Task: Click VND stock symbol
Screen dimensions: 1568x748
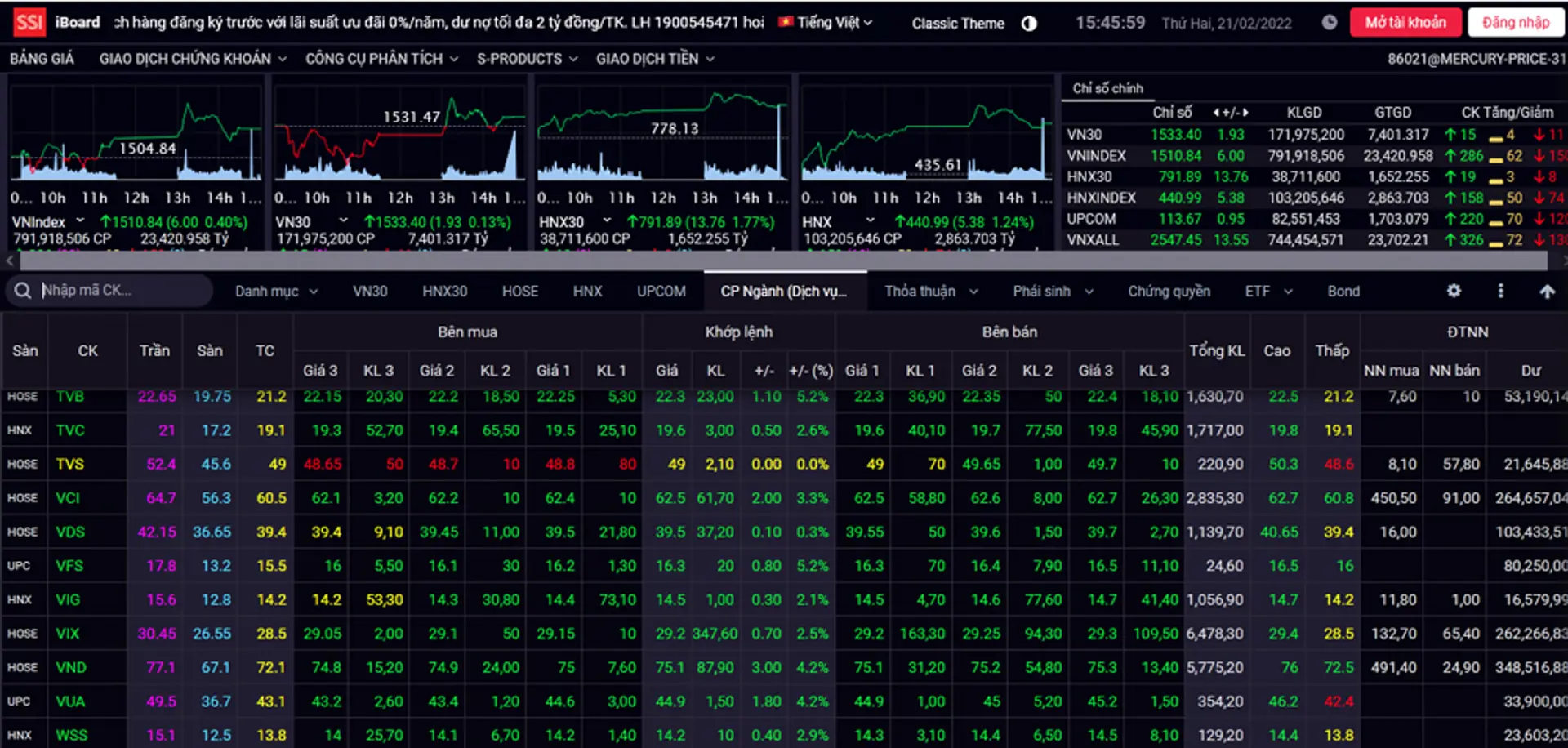Action: [x=71, y=667]
